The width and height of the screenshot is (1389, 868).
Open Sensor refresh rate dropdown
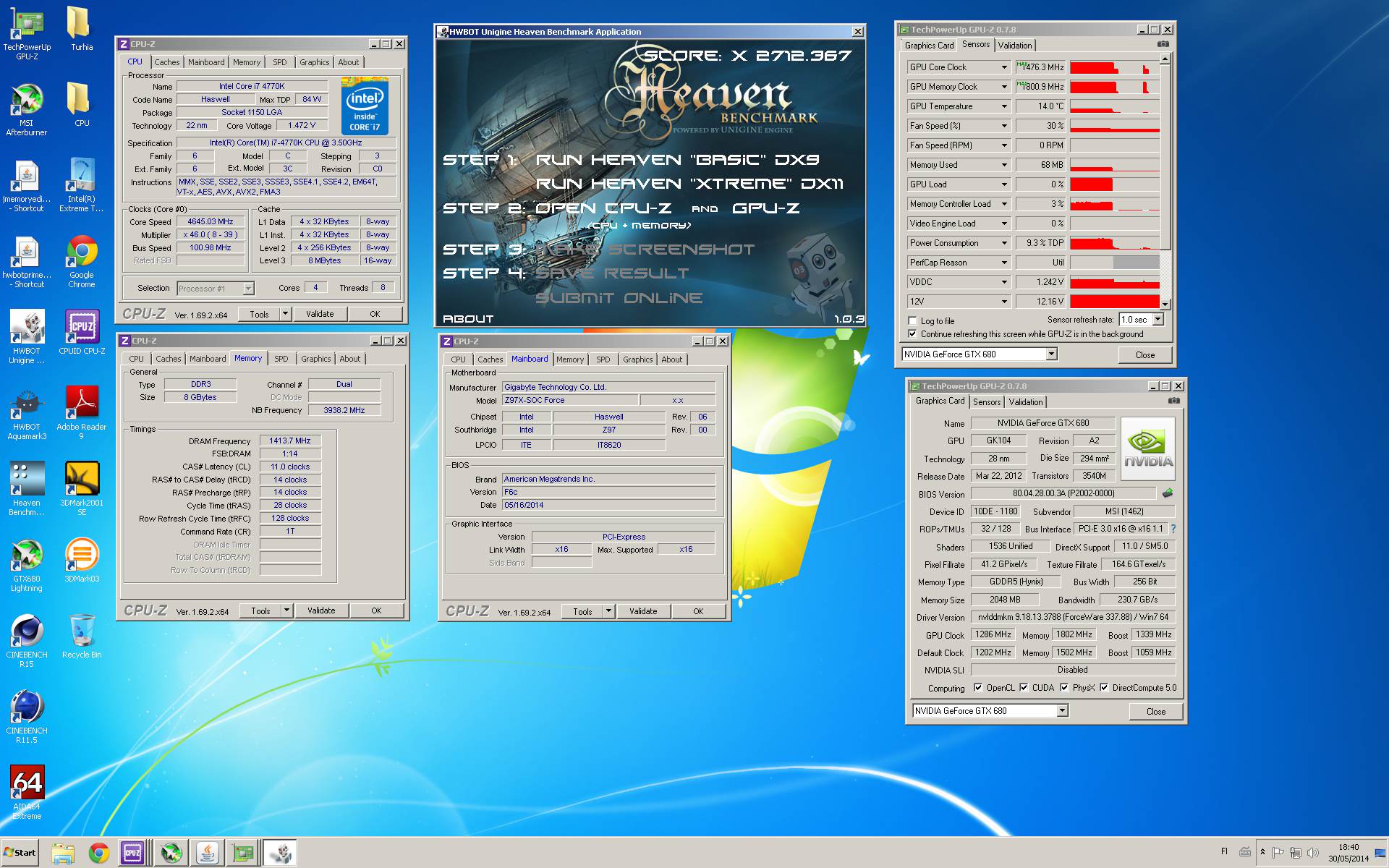point(1157,320)
